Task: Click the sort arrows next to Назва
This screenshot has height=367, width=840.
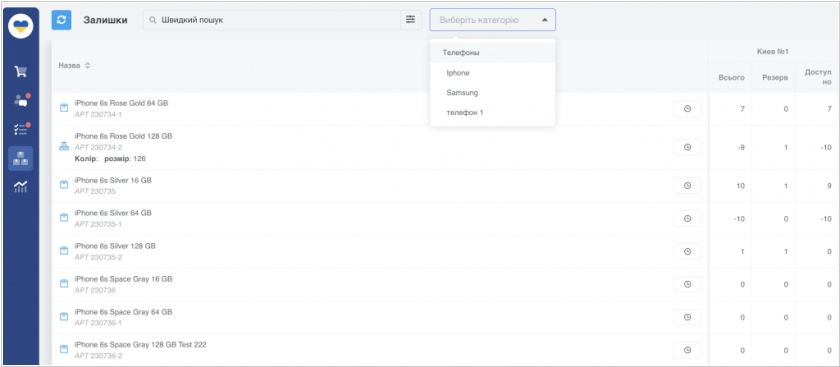Action: click(88, 65)
